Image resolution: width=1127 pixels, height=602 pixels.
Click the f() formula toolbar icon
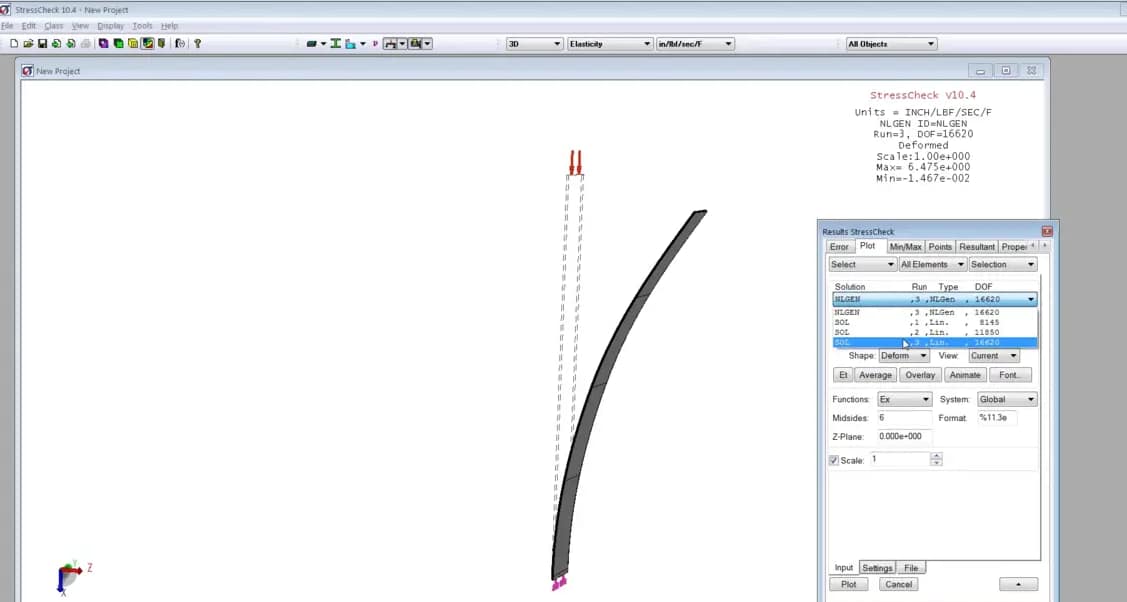pos(182,43)
